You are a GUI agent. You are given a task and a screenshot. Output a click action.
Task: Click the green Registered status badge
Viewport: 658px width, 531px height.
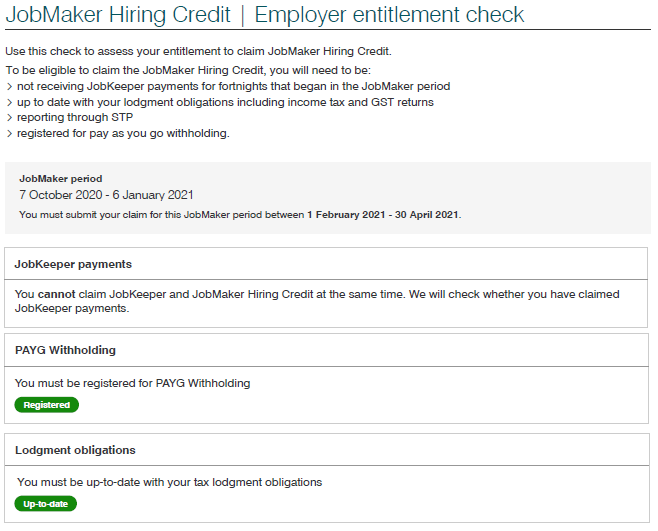click(46, 405)
